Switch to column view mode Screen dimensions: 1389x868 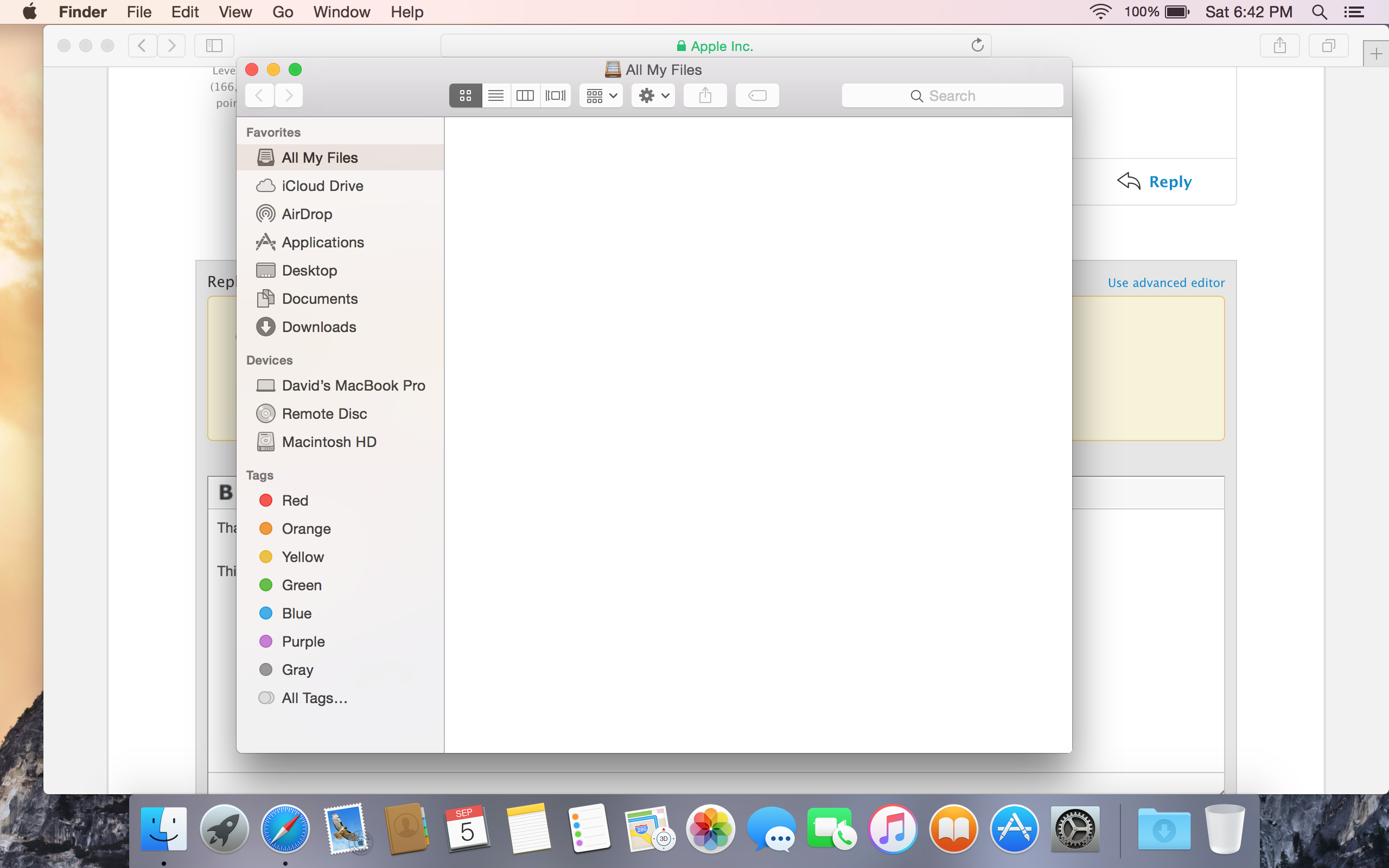[x=525, y=95]
